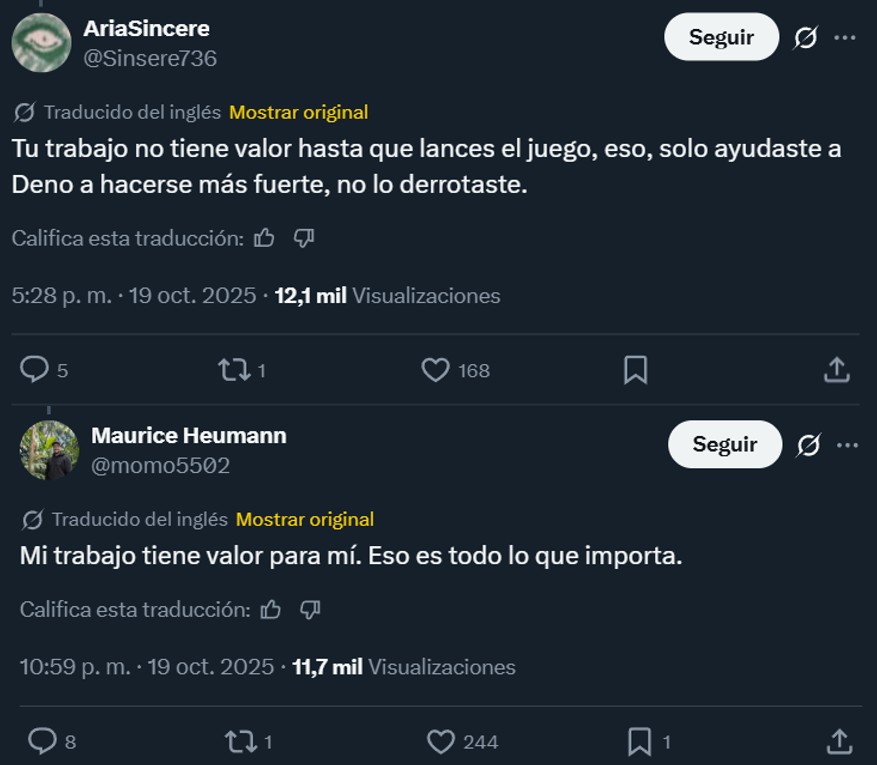877x765 pixels.
Task: Reply to AriaSincere's tweet
Action: coord(35,370)
